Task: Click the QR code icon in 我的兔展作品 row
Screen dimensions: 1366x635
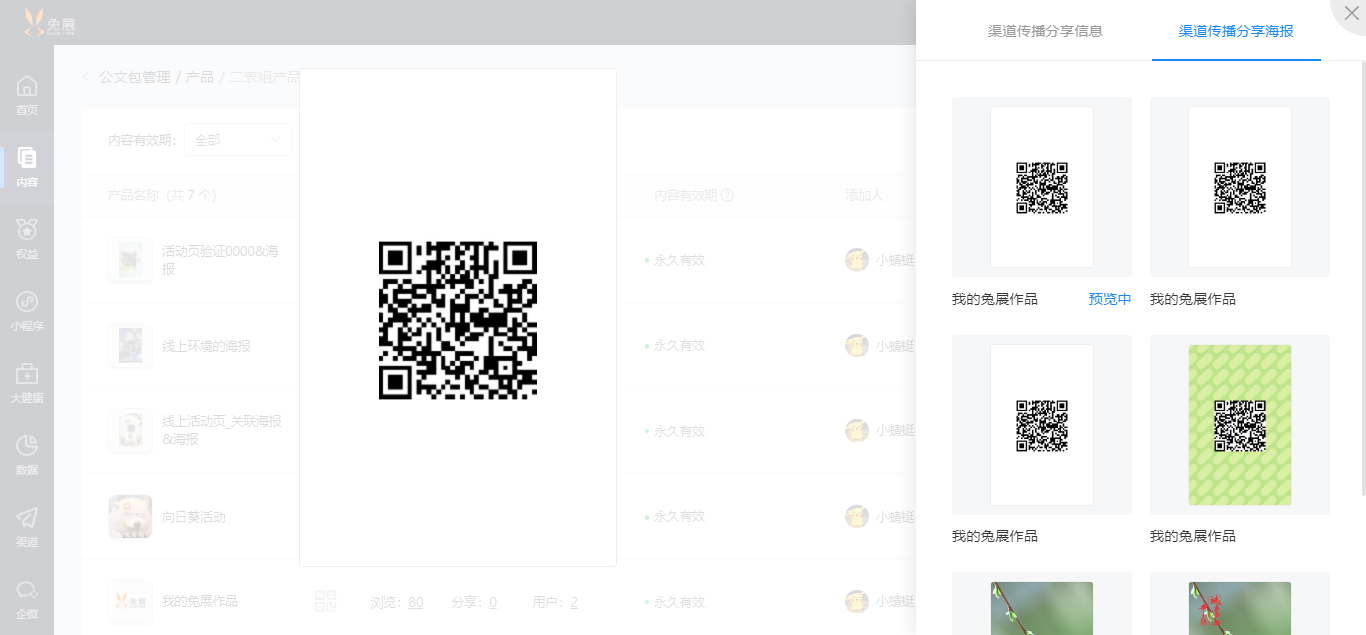Action: coord(326,601)
